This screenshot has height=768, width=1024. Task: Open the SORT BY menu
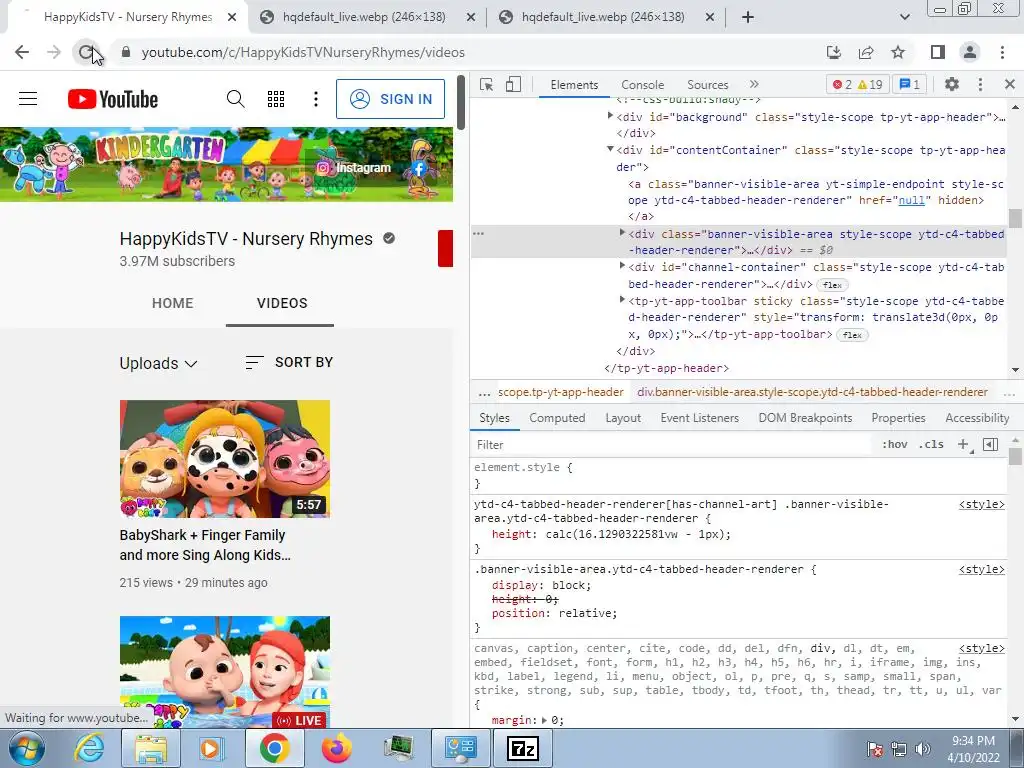pyautogui.click(x=289, y=362)
